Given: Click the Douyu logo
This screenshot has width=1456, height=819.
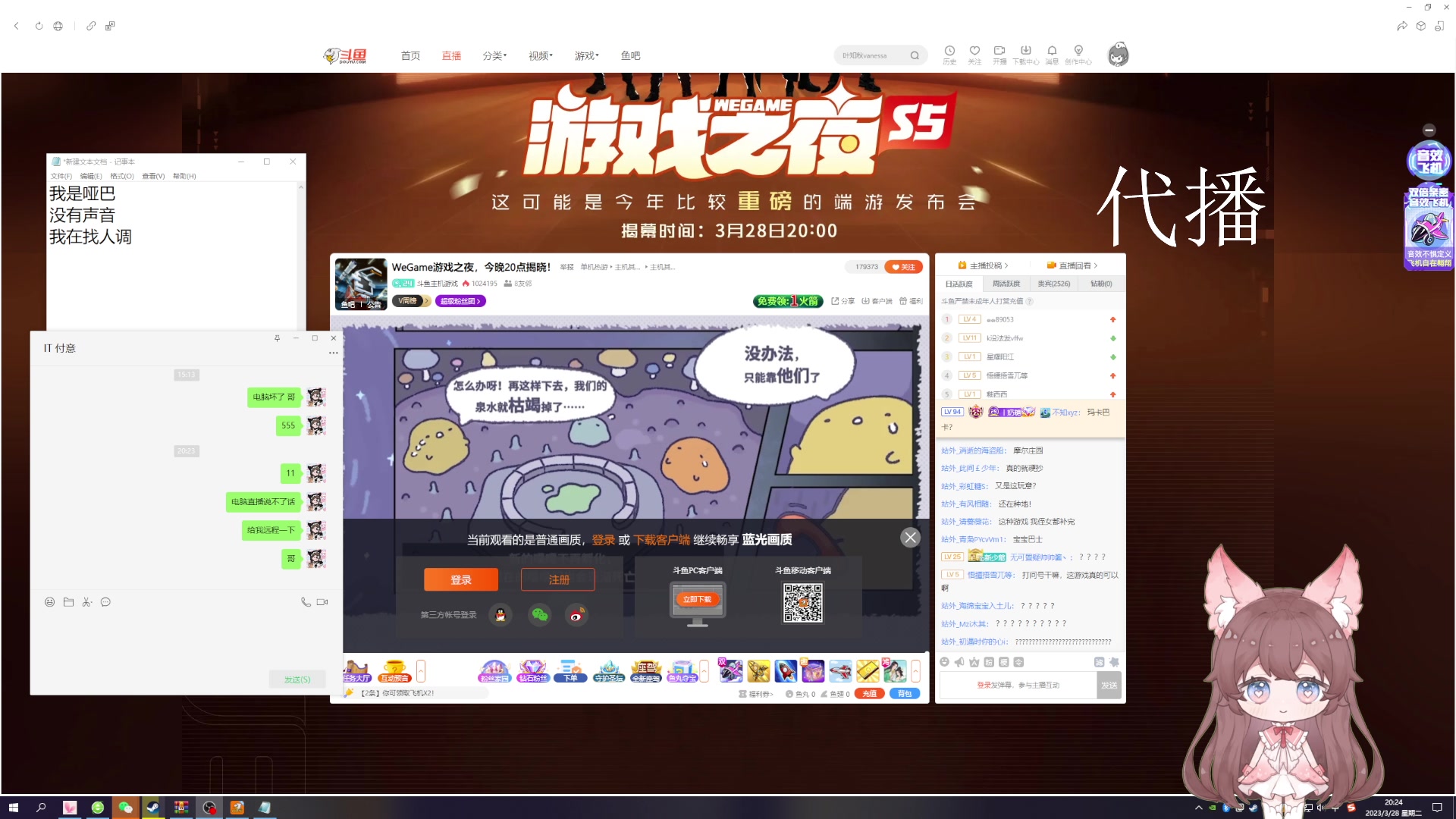Looking at the screenshot, I should [x=345, y=55].
